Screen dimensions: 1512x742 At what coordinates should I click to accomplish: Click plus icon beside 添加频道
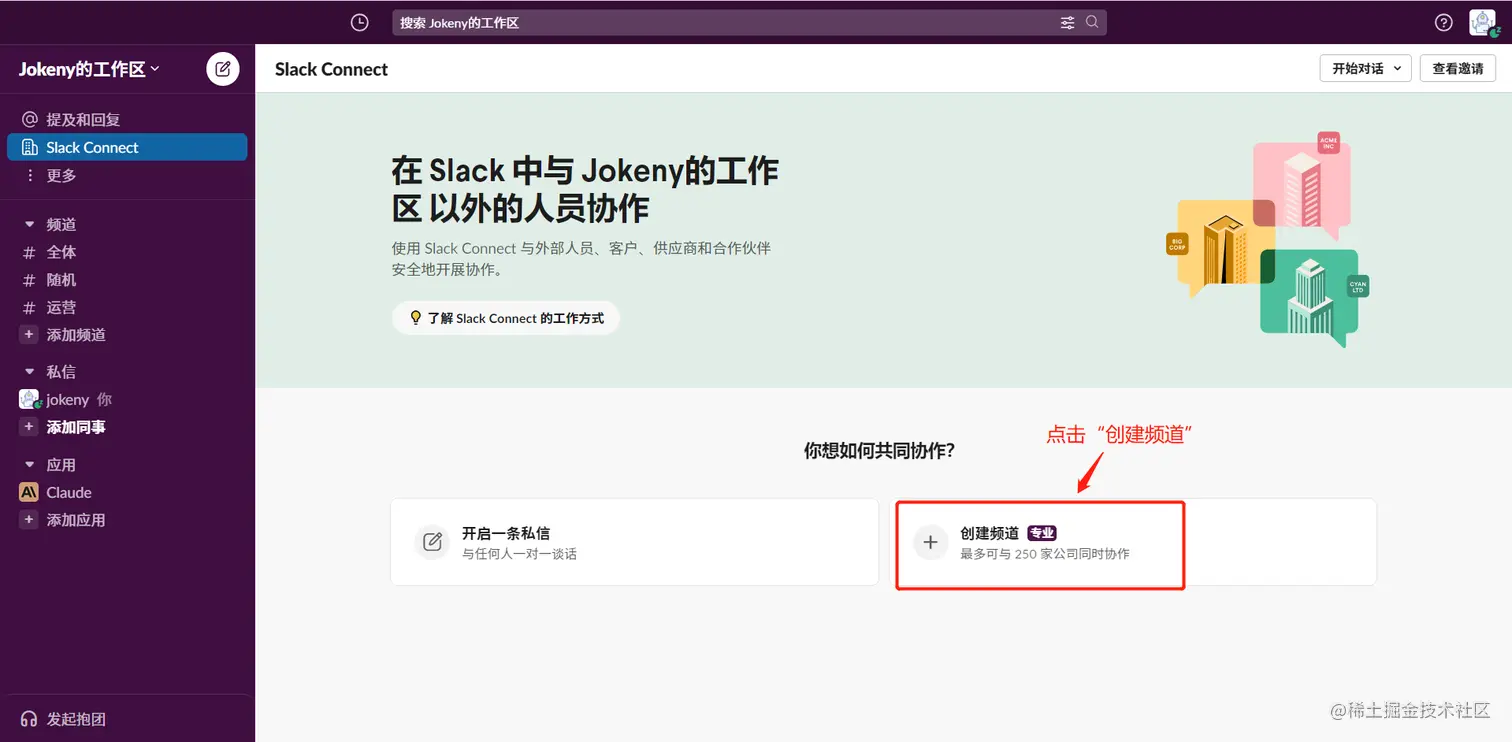coord(29,334)
